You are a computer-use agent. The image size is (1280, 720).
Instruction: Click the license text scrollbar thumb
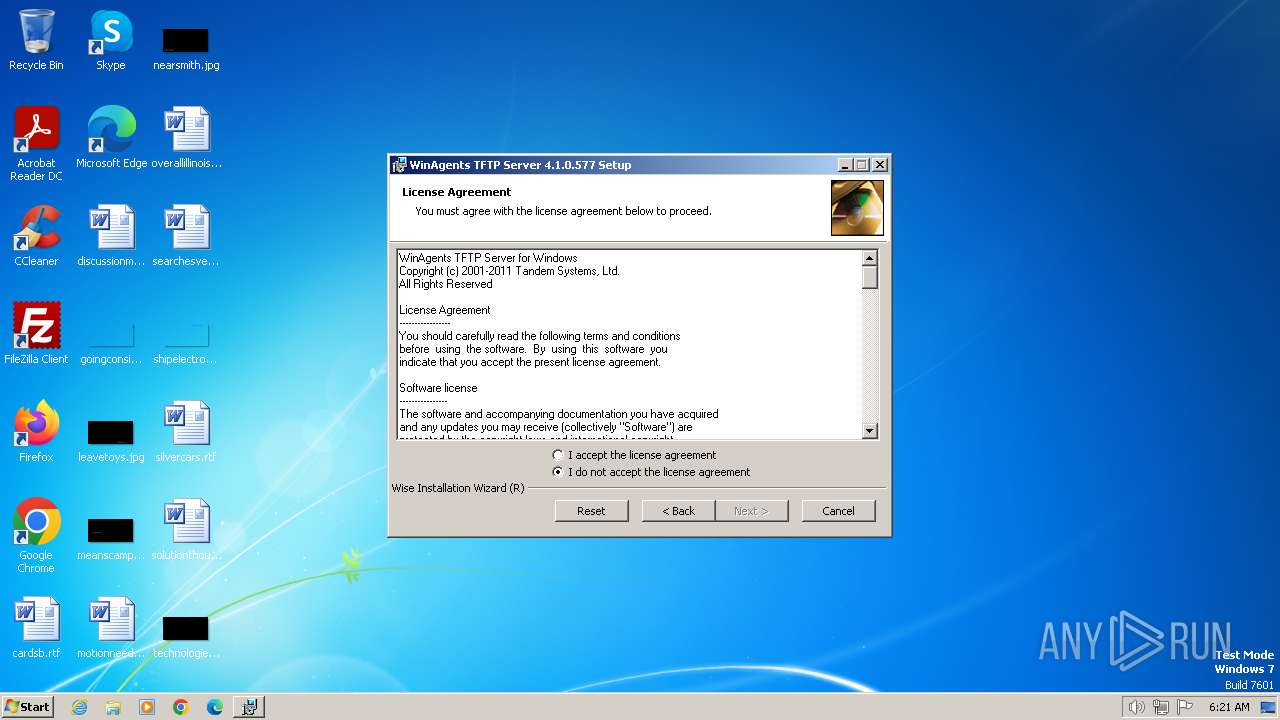(x=870, y=277)
